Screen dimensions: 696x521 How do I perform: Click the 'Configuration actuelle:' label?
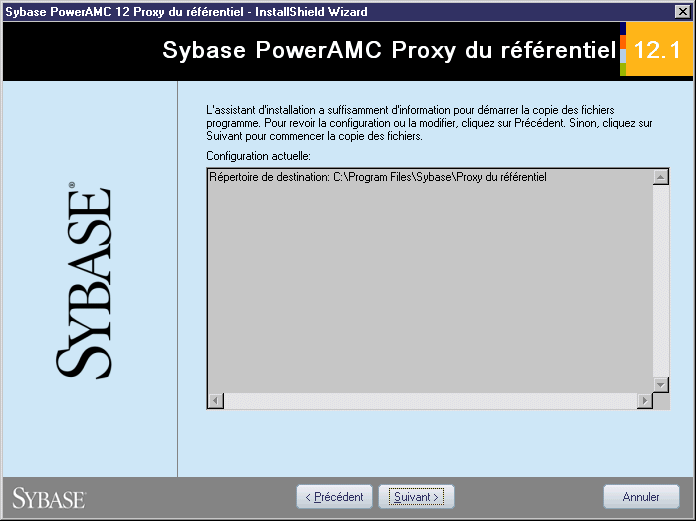click(x=258, y=156)
